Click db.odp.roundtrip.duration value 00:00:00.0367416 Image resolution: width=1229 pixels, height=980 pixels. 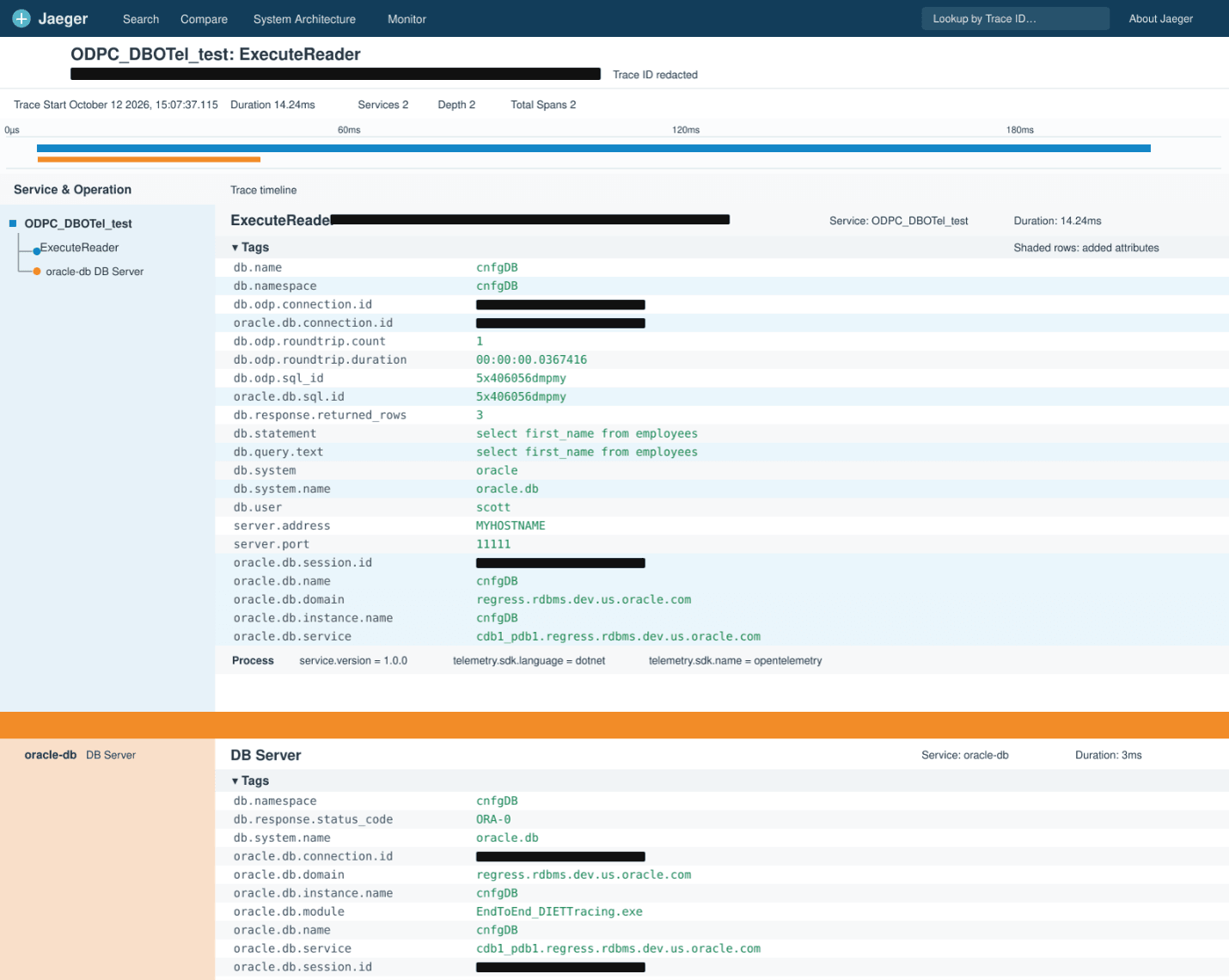tap(532, 359)
